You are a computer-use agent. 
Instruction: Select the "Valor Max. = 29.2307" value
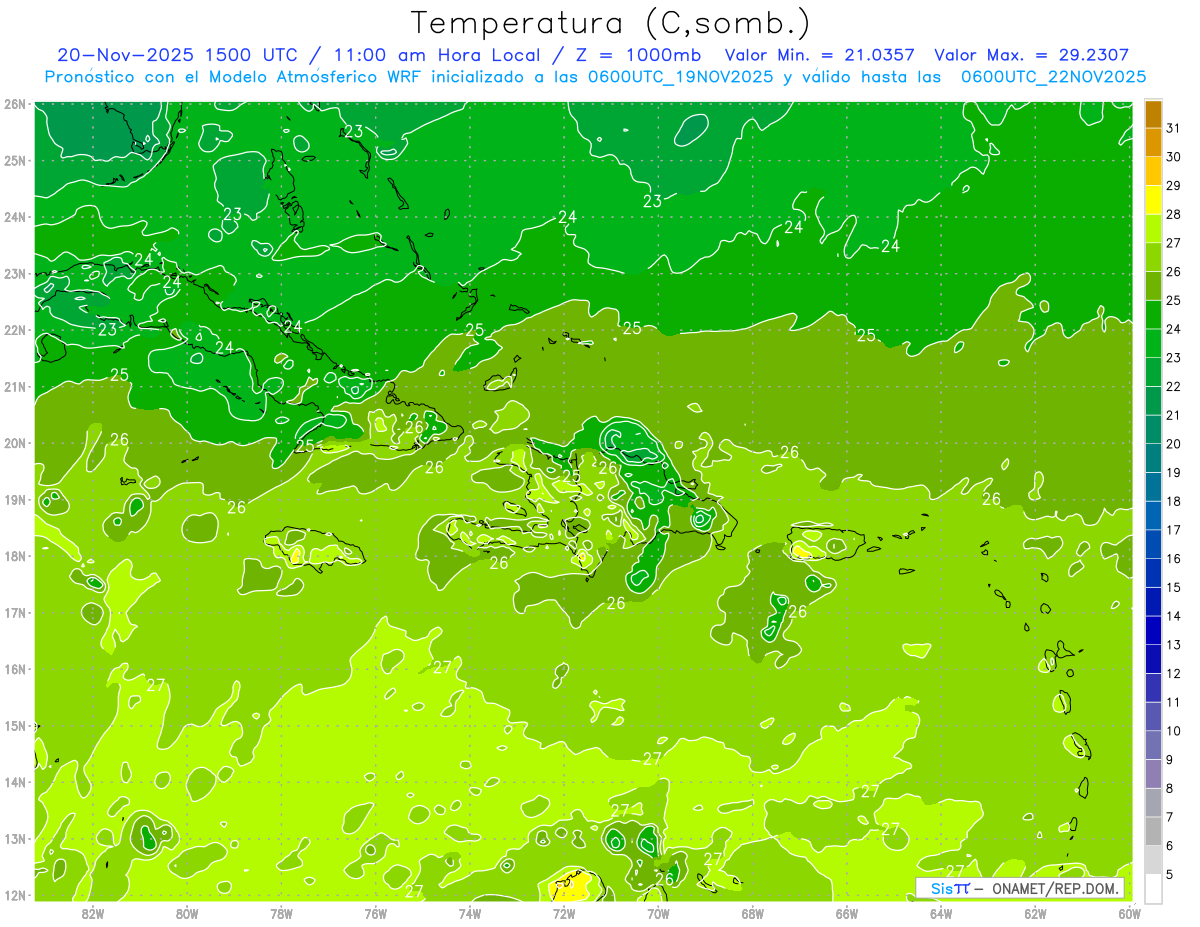pos(1031,55)
